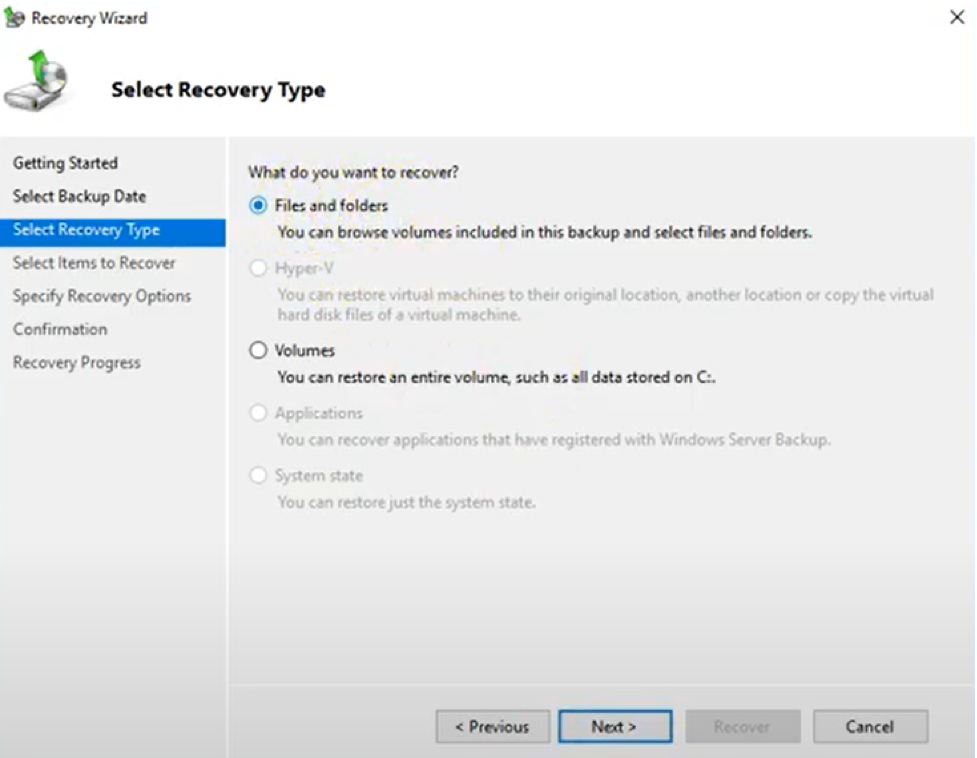
Task: Close the Recovery Wizard window
Action: (x=956, y=18)
